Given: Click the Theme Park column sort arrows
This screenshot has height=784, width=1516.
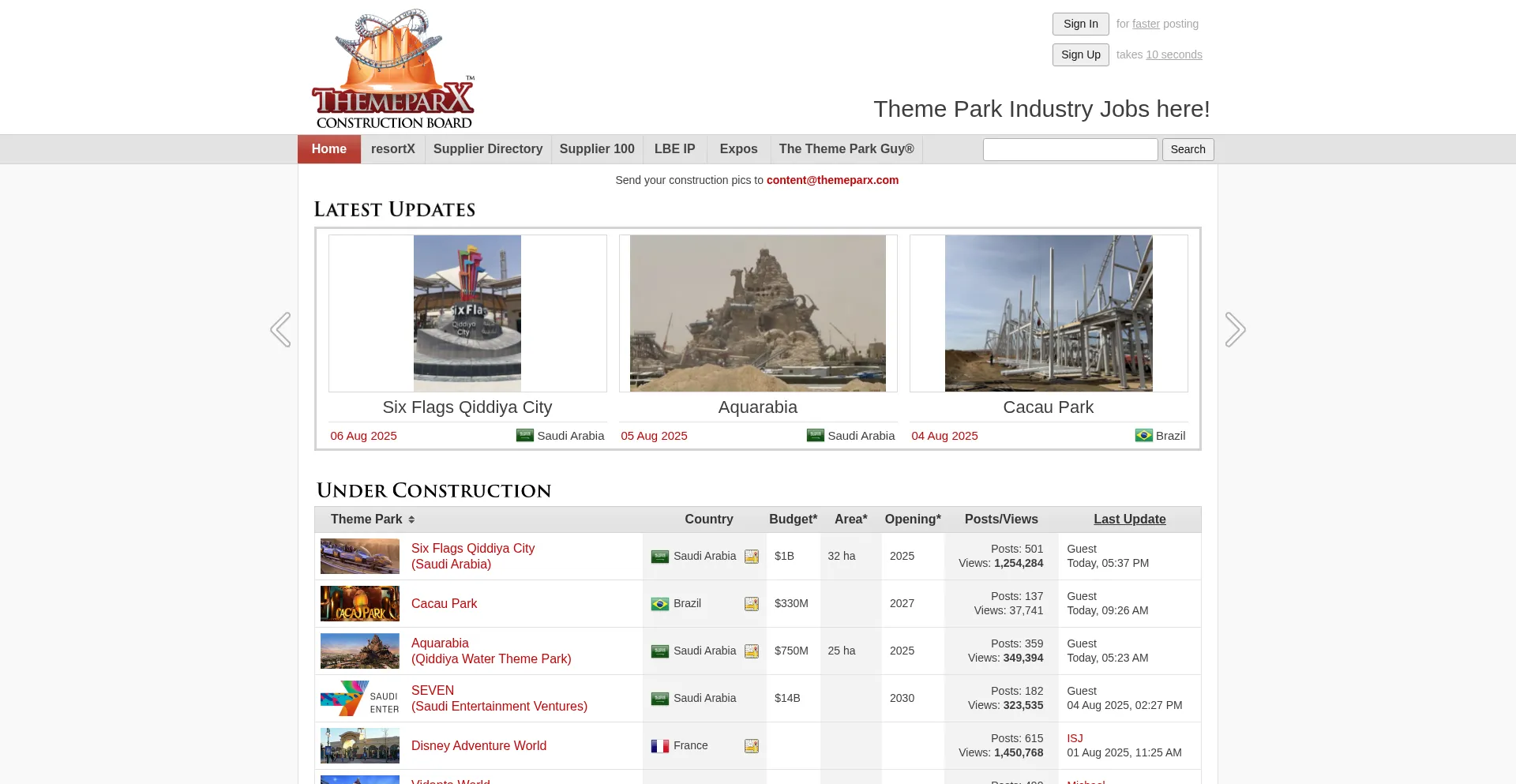Looking at the screenshot, I should [x=411, y=520].
